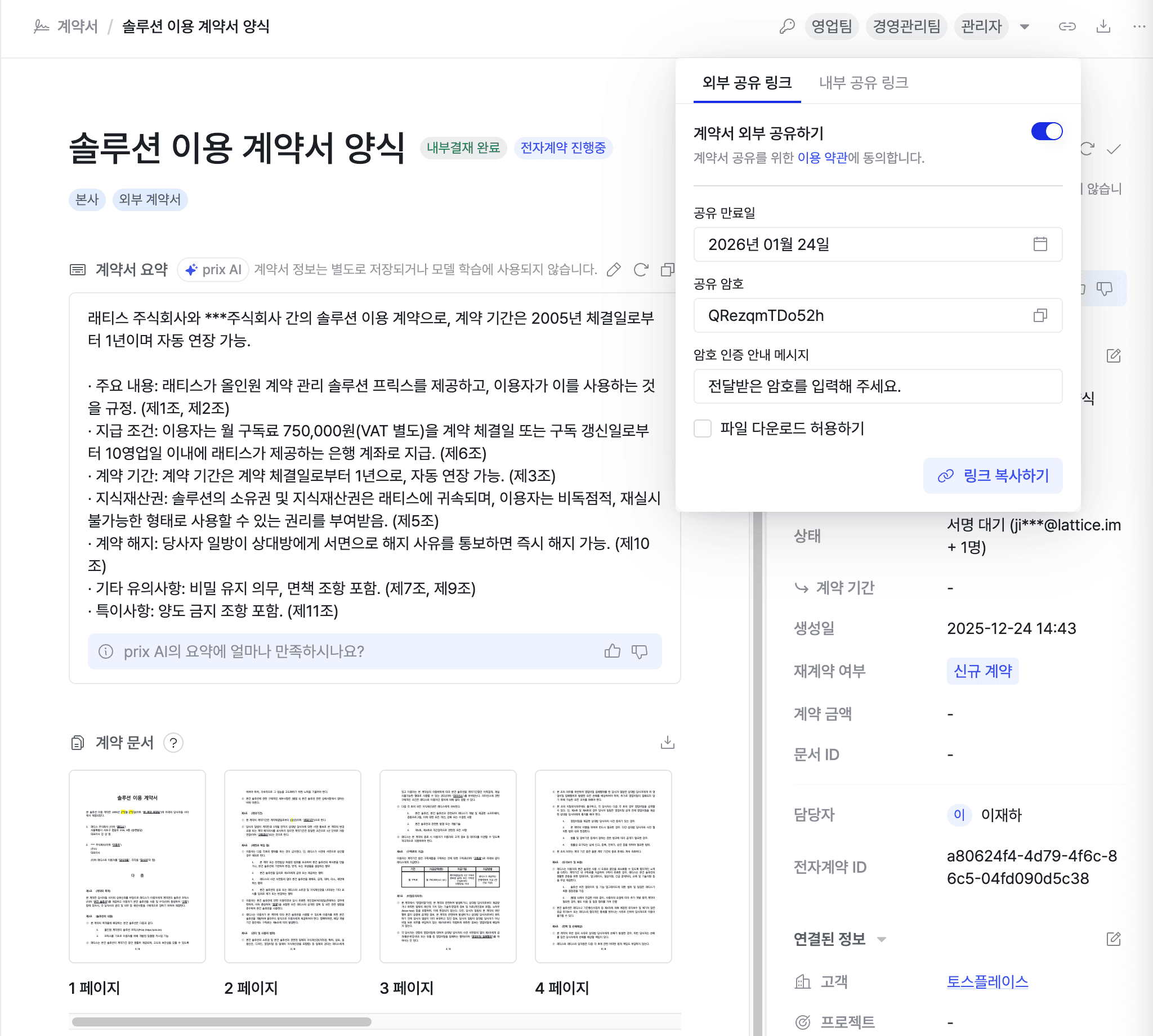Click the link share icon in header
Viewport: 1153px width, 1036px height.
pyautogui.click(x=1066, y=26)
